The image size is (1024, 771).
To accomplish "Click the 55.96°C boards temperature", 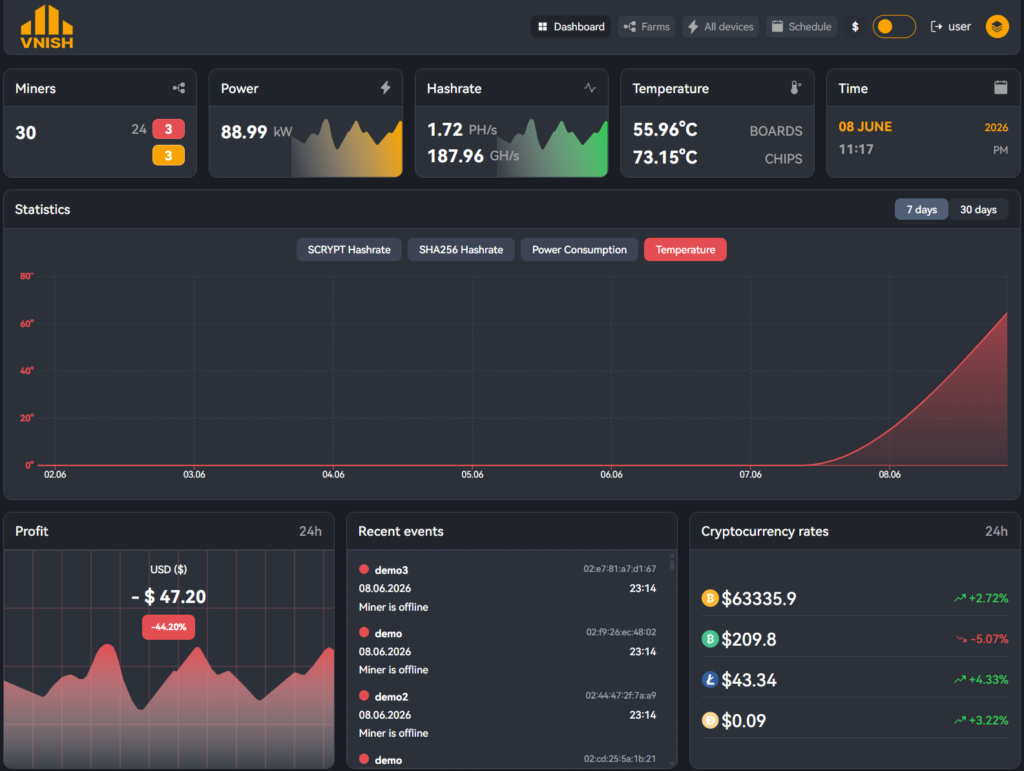I will click(x=665, y=130).
